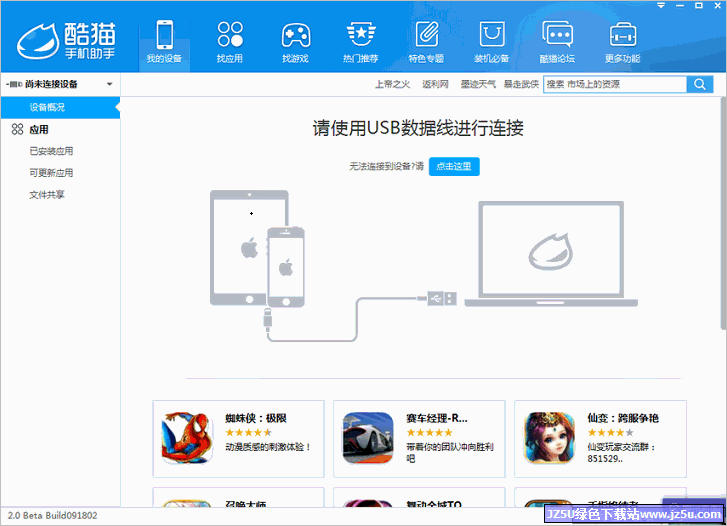Open the 赛车经理-R... app title

(x=437, y=418)
